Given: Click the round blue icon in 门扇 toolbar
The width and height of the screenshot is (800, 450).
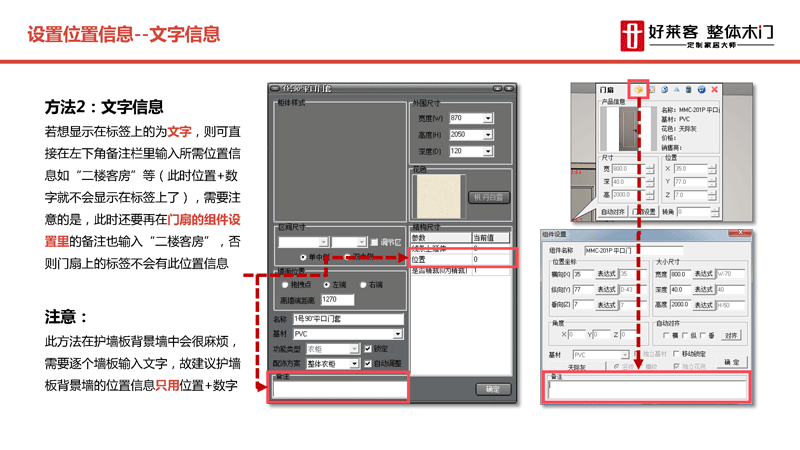Looking at the screenshot, I should point(702,90).
